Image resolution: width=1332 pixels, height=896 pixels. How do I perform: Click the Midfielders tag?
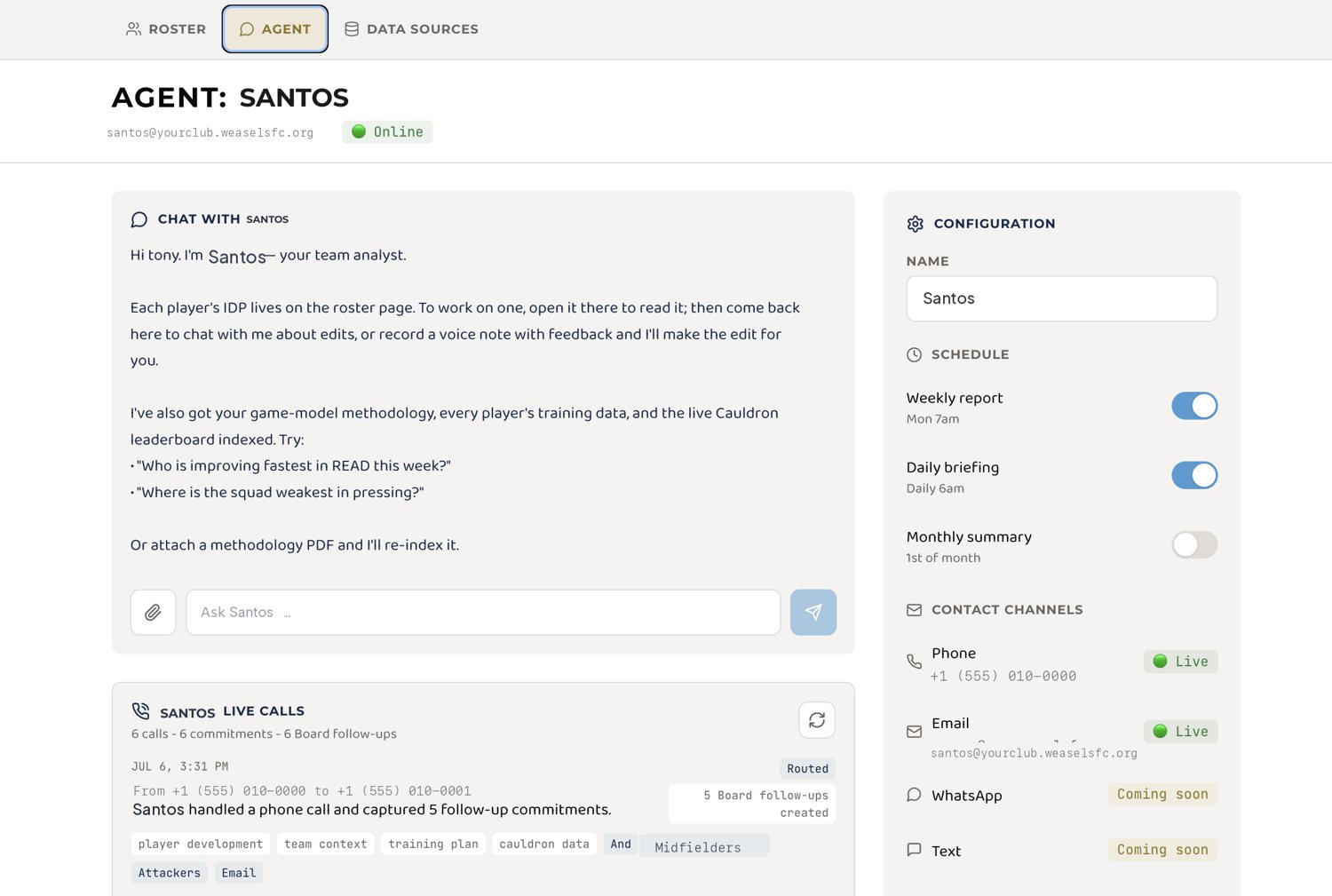pos(705,847)
